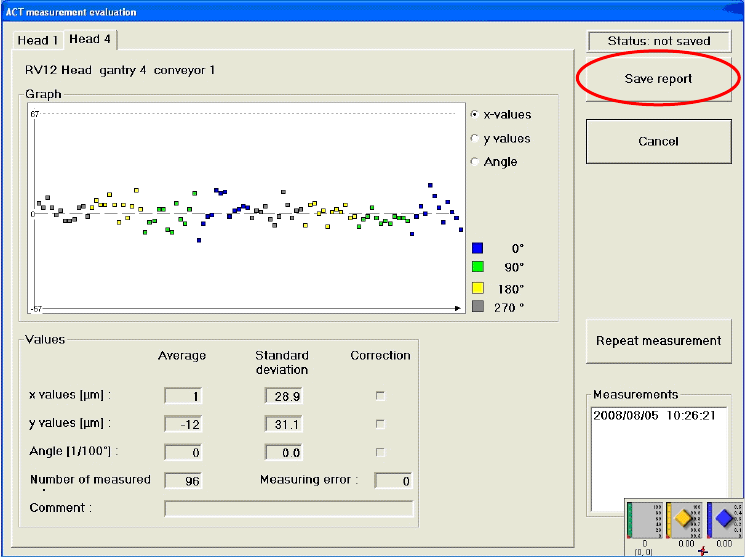The width and height of the screenshot is (745, 557).
Task: Click the blue 0° legend swatch
Action: coord(478,248)
